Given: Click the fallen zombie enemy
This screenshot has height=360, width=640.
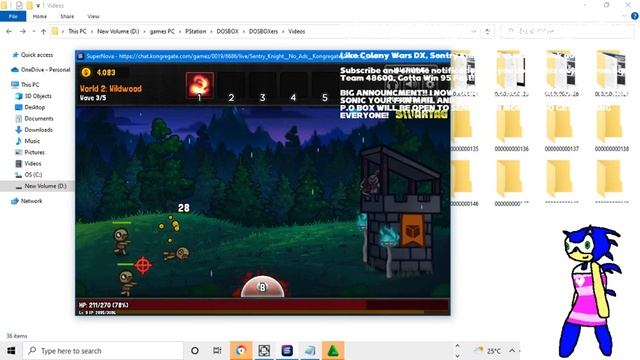Looking at the screenshot, I should (x=177, y=254).
